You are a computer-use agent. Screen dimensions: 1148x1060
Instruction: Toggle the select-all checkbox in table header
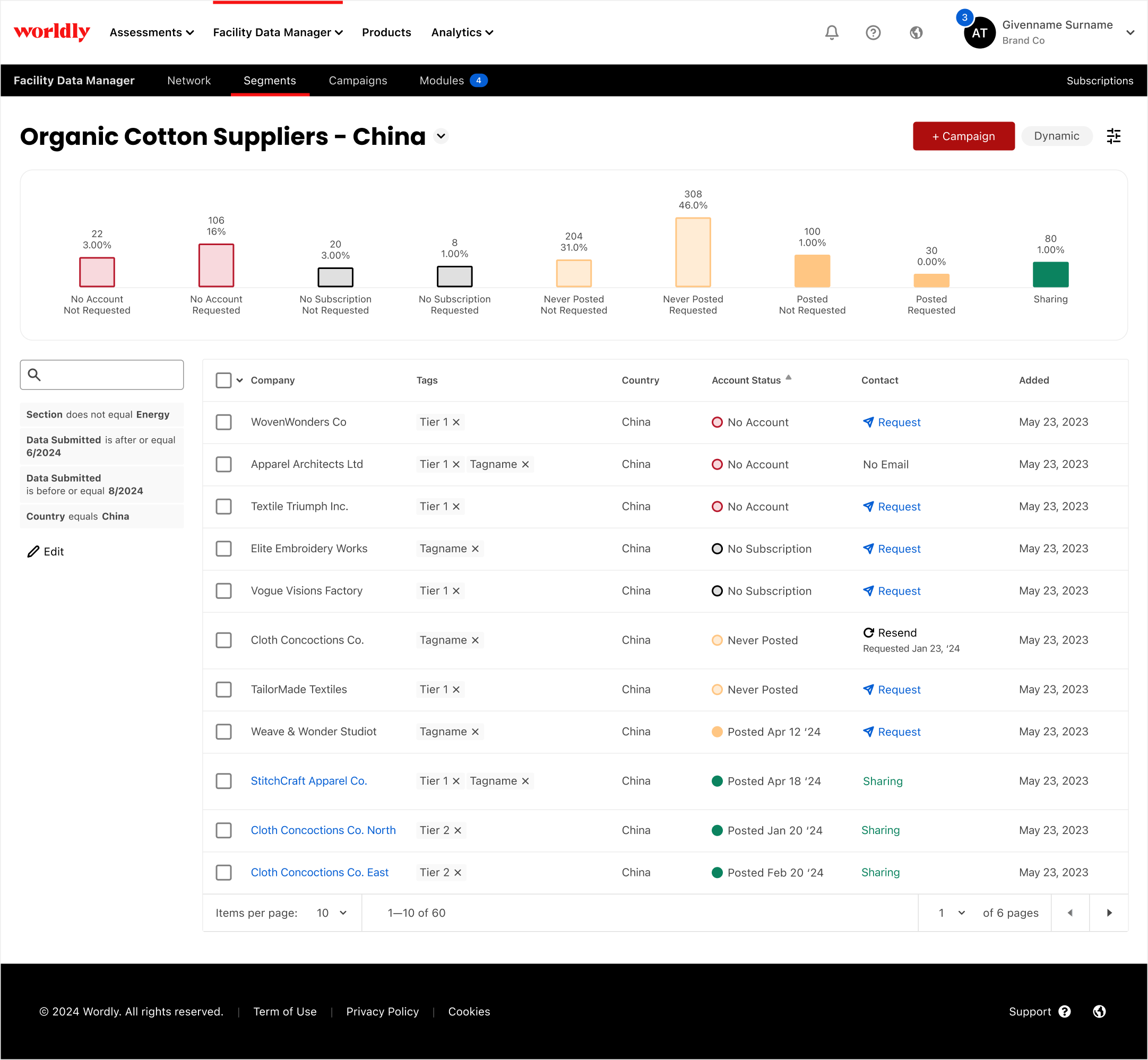223,380
